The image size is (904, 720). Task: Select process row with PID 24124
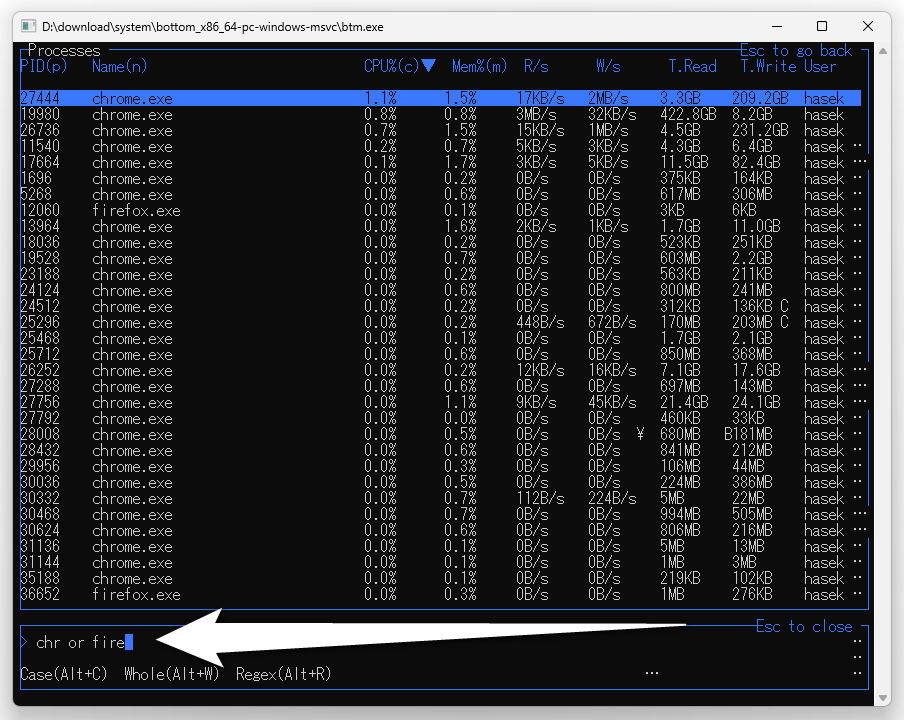[x=440, y=291]
